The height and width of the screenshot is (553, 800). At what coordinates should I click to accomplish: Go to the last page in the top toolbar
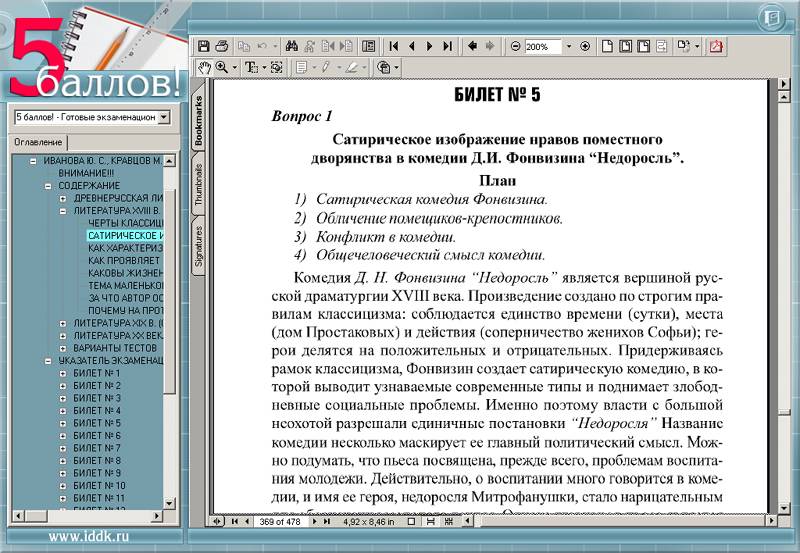pyautogui.click(x=447, y=46)
